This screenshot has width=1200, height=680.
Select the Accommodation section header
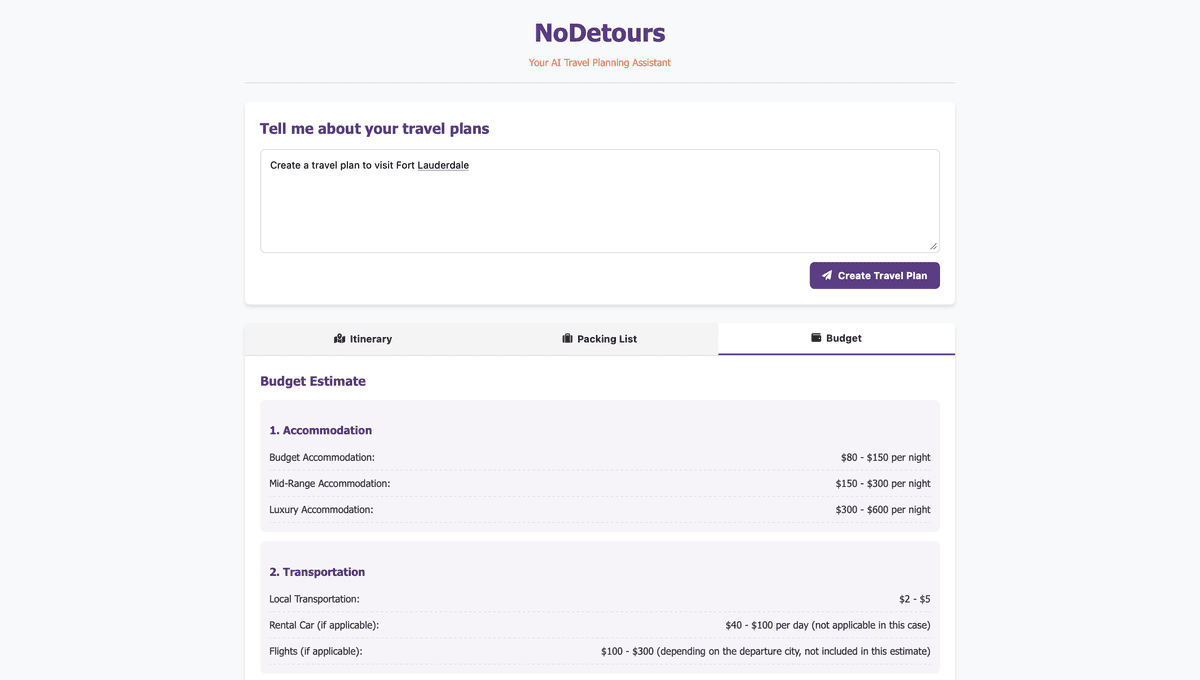321,430
